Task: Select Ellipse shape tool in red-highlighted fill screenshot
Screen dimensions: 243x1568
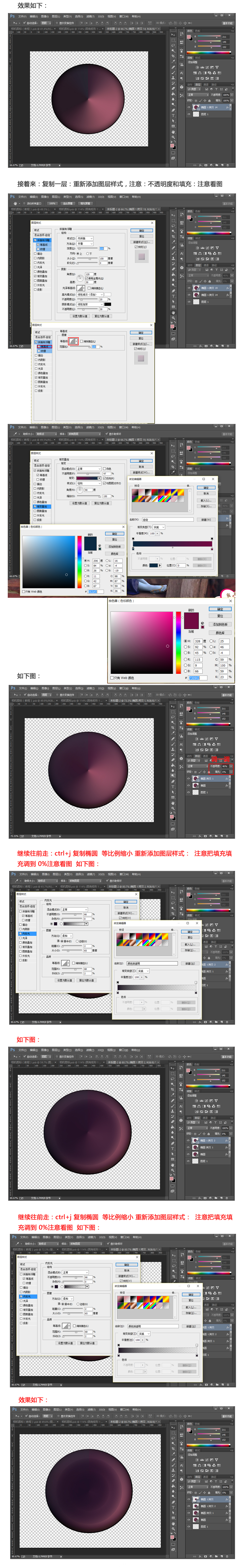Action: click(173, 797)
